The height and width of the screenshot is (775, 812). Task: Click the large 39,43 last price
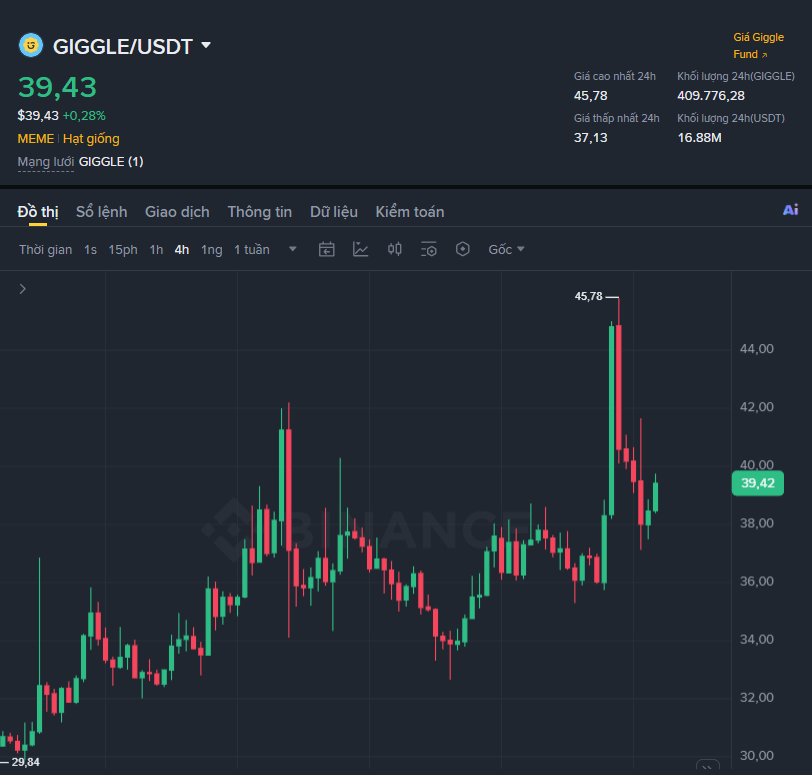57,87
